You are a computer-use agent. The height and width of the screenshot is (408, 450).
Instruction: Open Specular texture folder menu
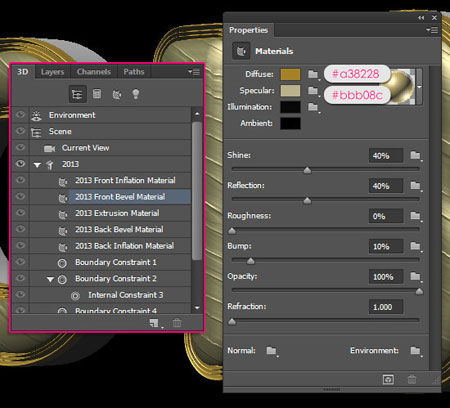313,90
